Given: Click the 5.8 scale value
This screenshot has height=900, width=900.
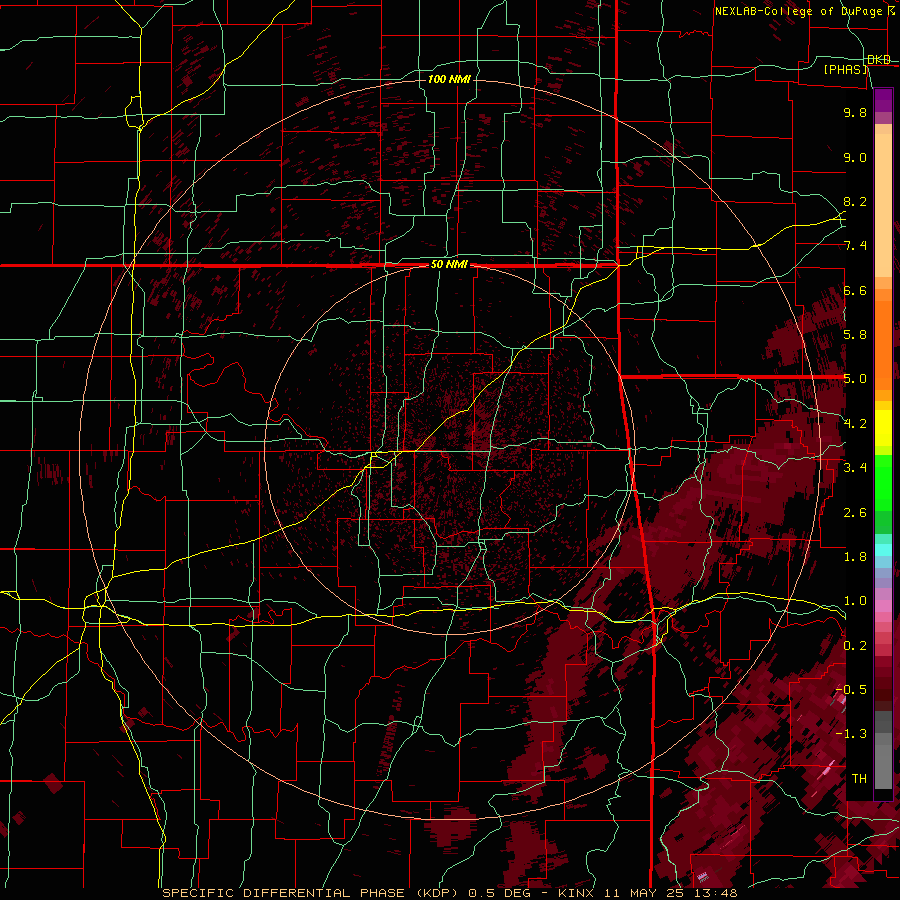Looking at the screenshot, I should (855, 335).
